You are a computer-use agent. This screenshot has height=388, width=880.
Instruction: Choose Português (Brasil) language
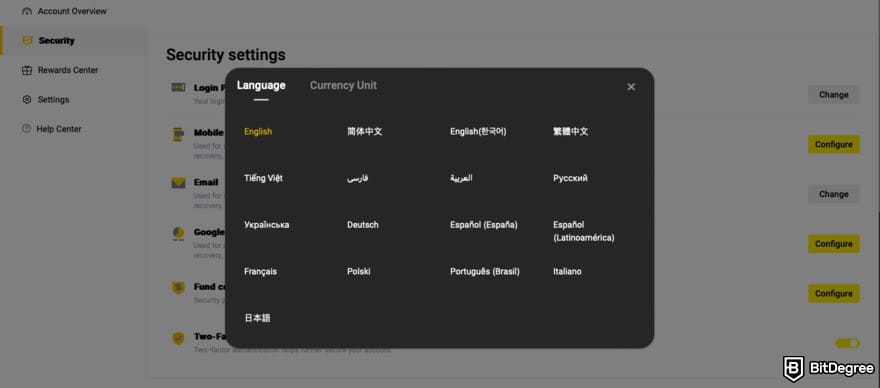(x=485, y=271)
